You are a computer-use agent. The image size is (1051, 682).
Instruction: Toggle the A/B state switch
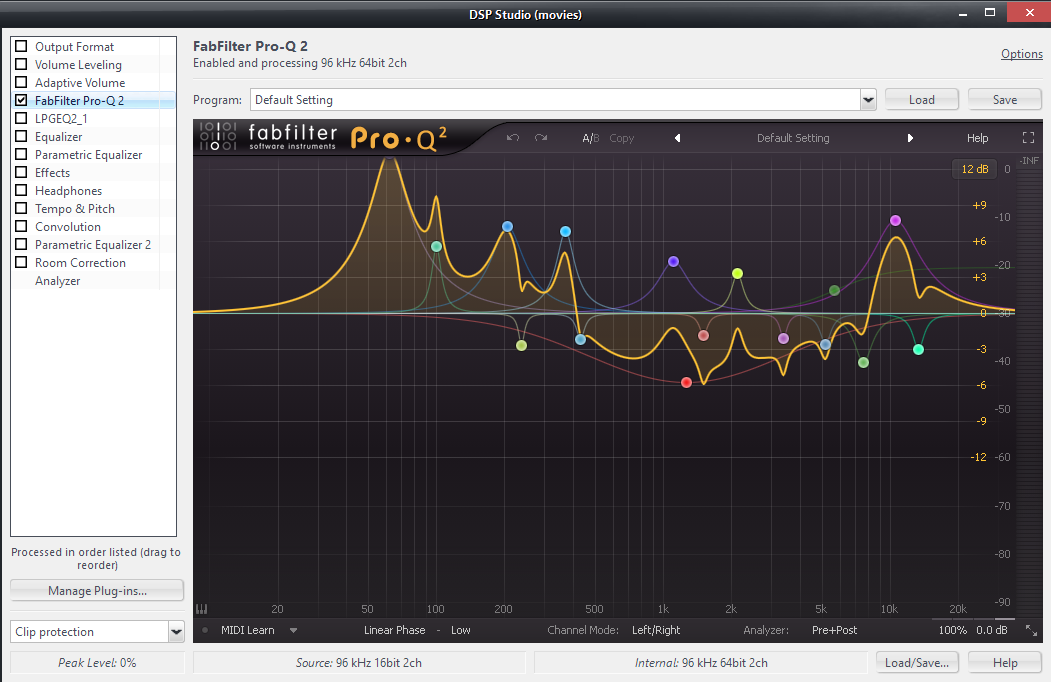(x=591, y=138)
